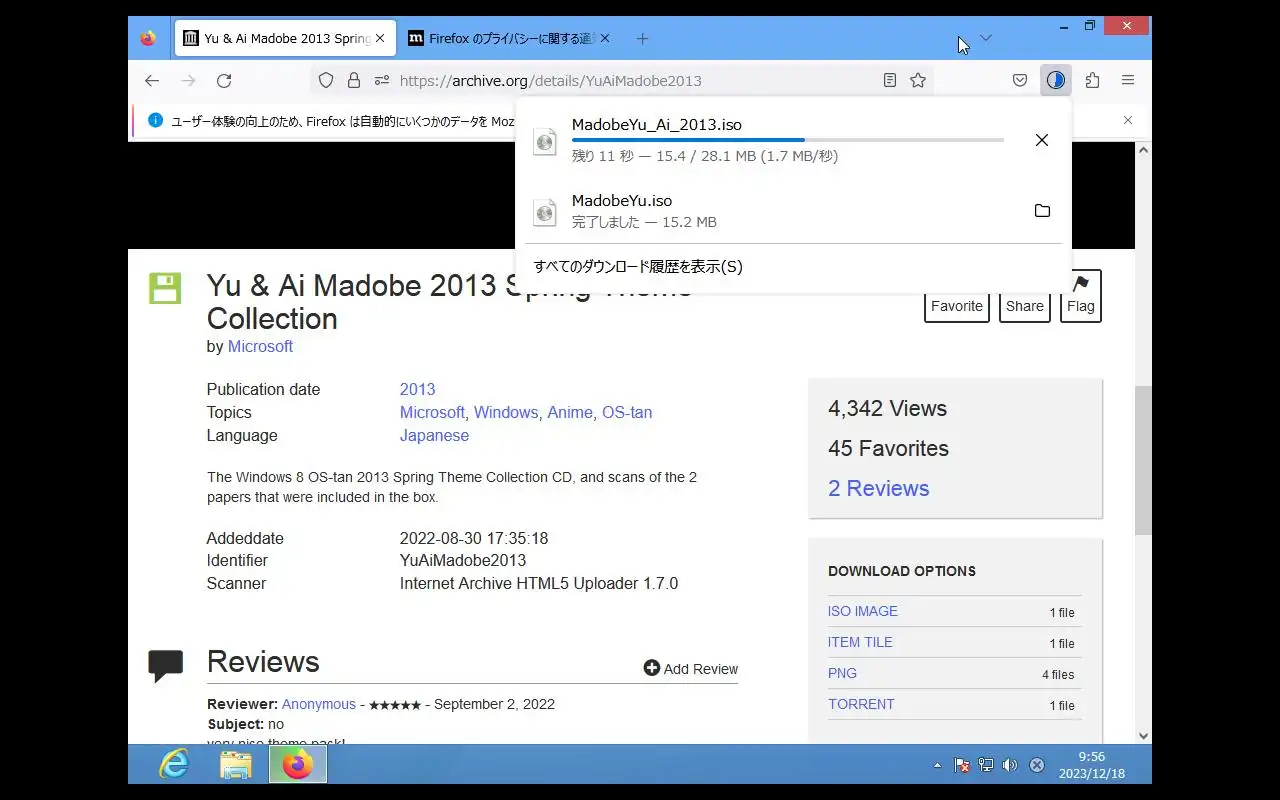
Task: Click the Flag button
Action: [1081, 296]
